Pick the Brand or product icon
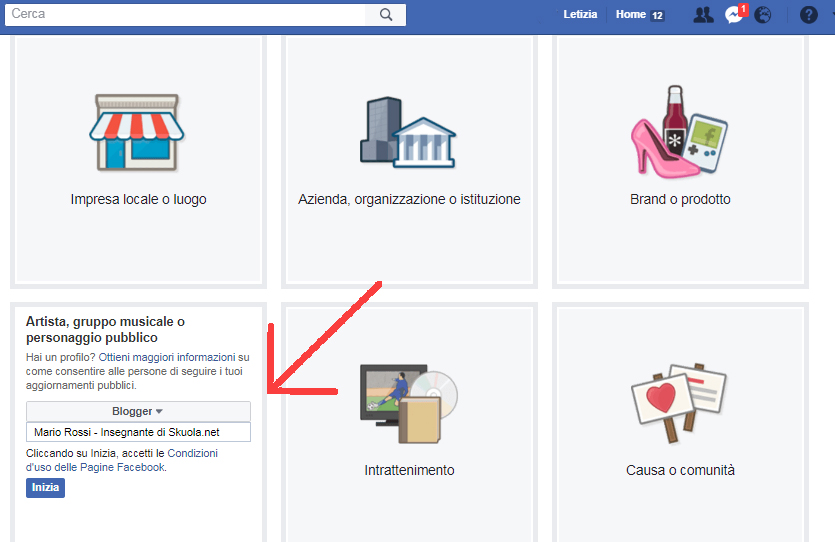 679,127
